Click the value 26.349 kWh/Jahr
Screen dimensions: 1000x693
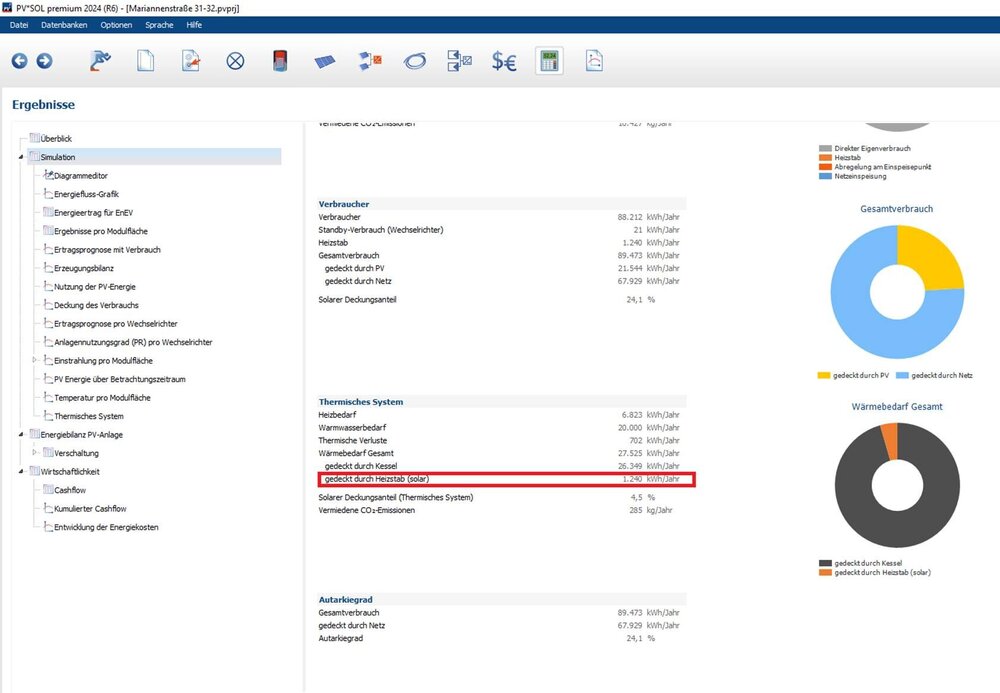click(x=648, y=466)
